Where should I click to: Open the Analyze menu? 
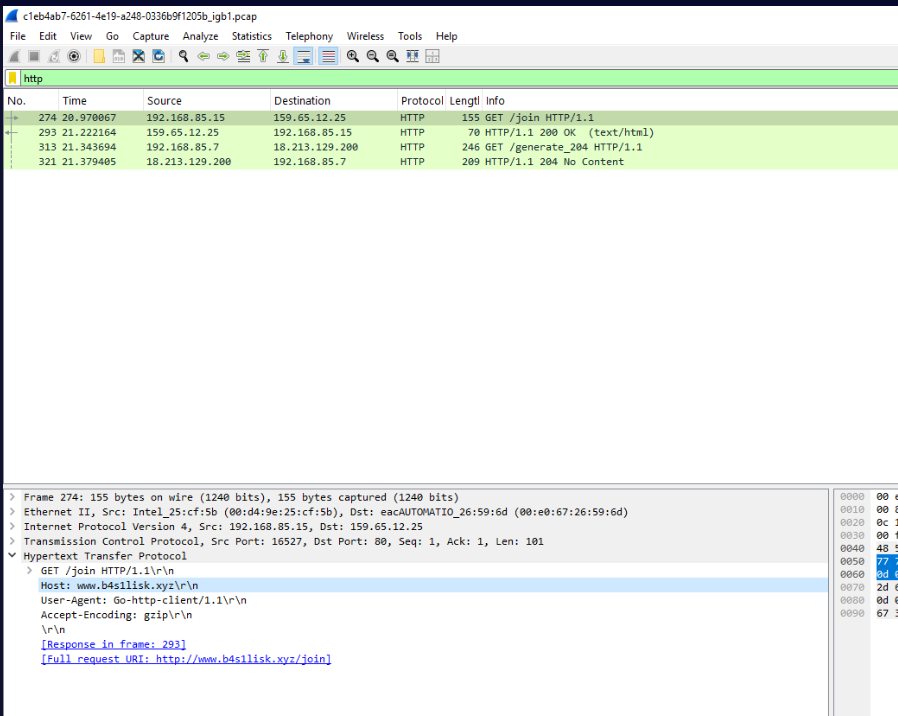tap(200, 36)
